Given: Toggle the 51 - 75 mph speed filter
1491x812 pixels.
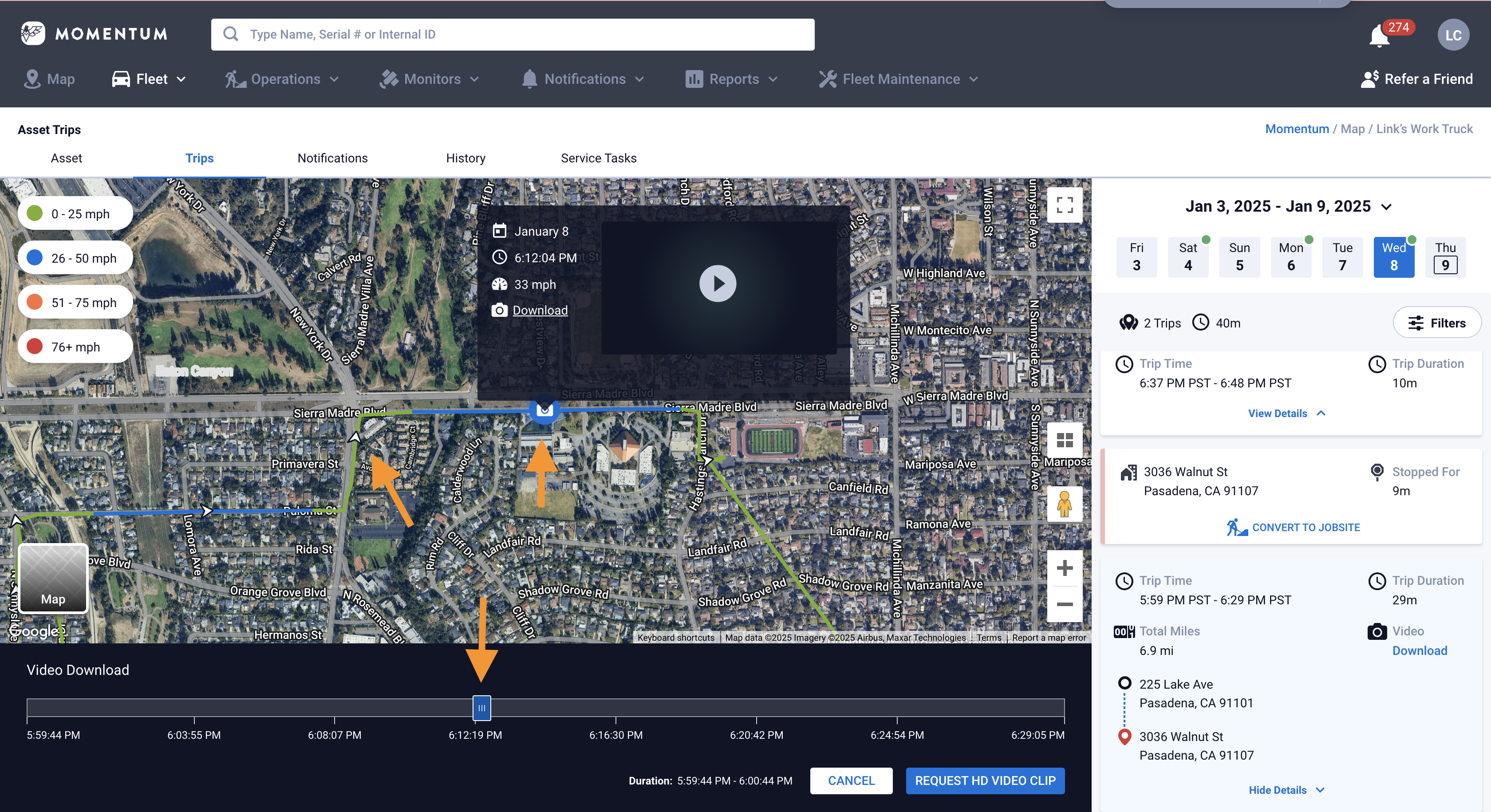Looking at the screenshot, I should (x=75, y=302).
